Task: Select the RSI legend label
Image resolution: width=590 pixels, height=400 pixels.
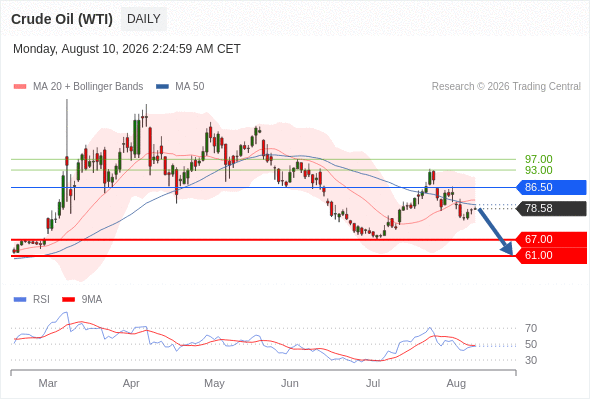Action: click(41, 300)
